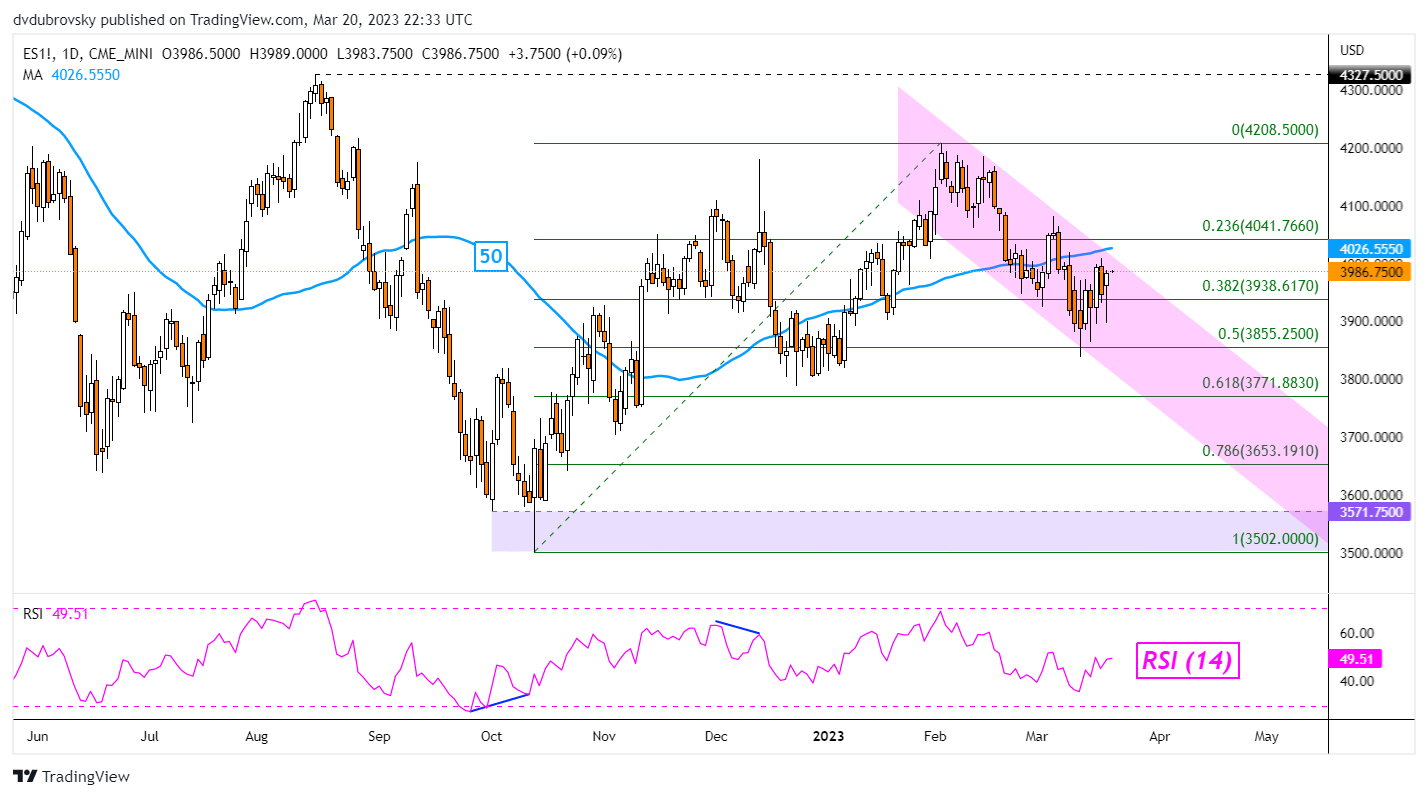Click the pink 49.51 RSI value tag

[x=1358, y=659]
